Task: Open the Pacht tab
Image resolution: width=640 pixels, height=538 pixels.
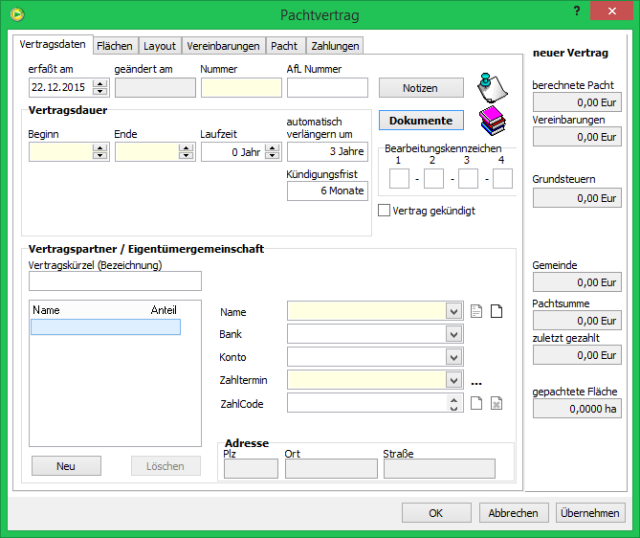Action: pyautogui.click(x=284, y=46)
